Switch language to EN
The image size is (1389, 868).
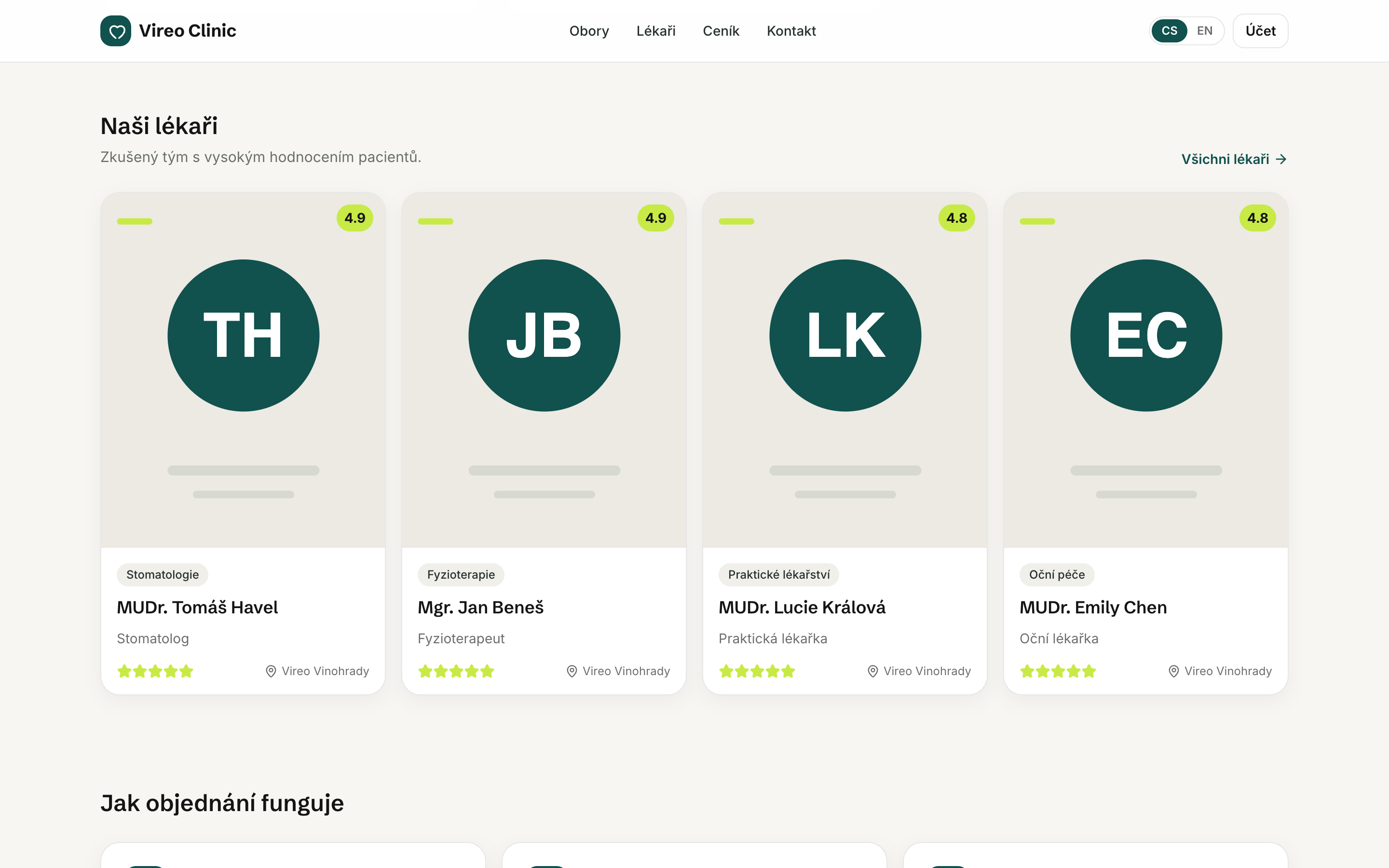click(1204, 31)
